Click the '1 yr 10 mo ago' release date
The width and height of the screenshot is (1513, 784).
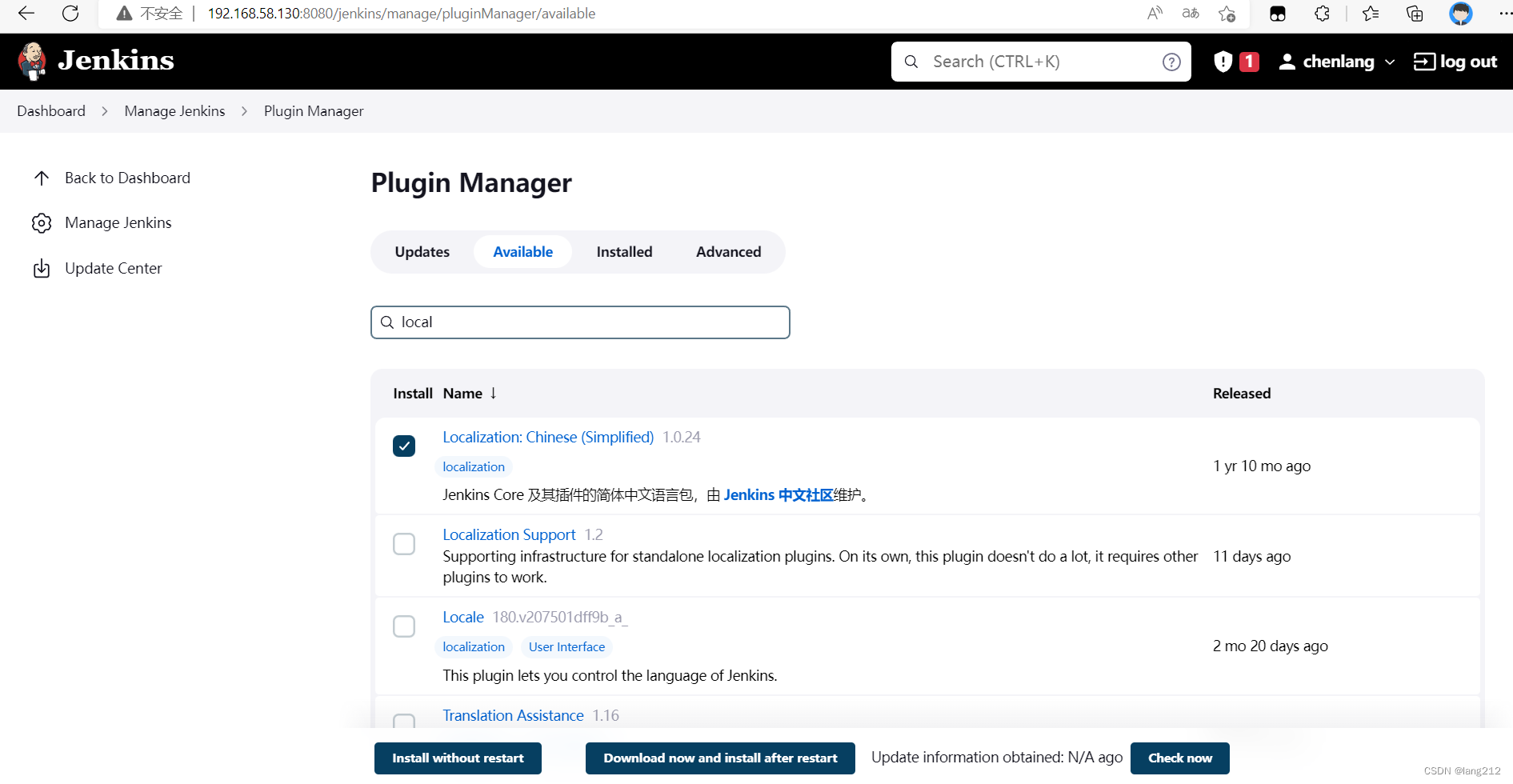tap(1262, 466)
